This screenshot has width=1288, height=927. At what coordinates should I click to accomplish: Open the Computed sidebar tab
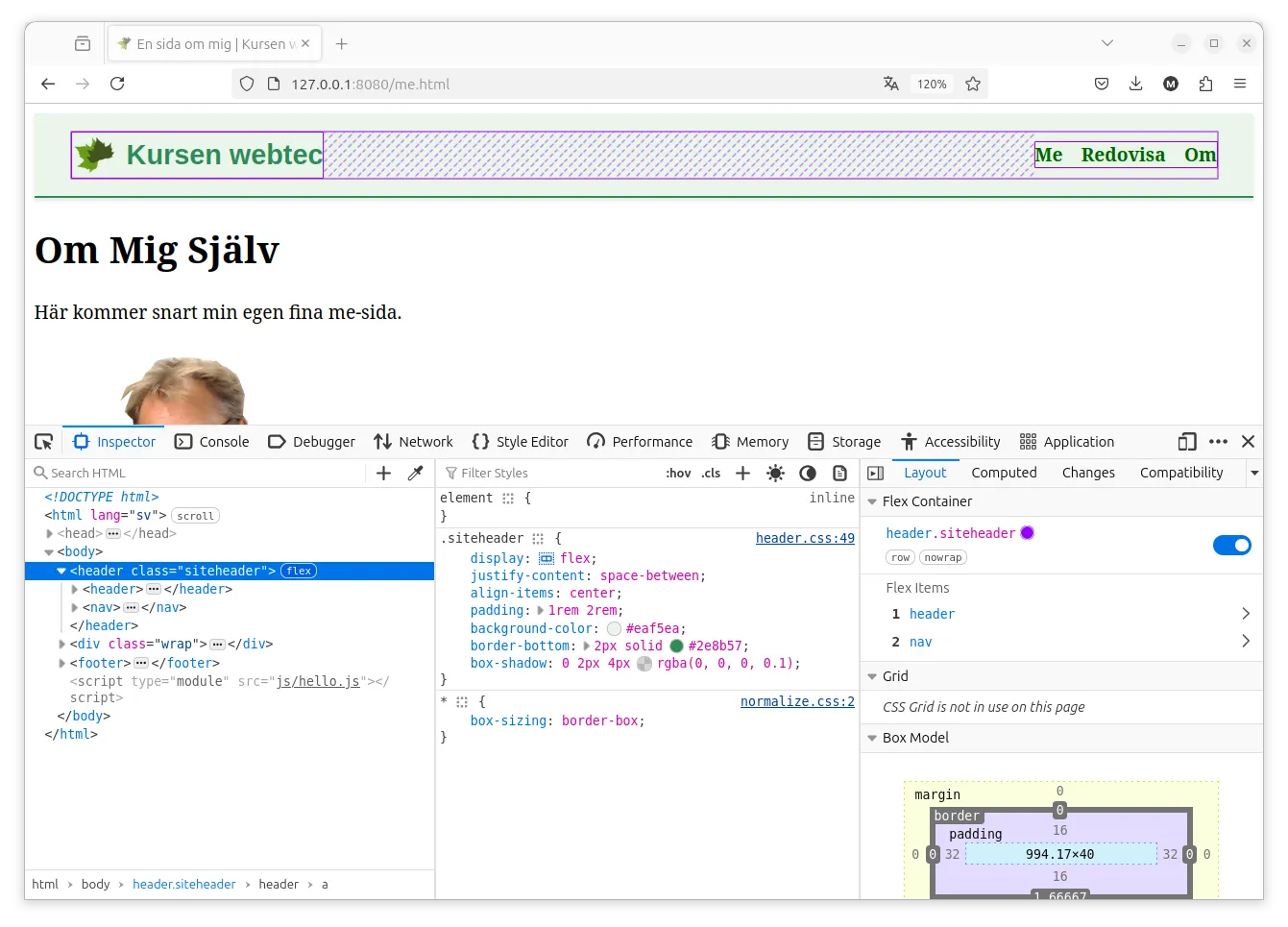(1004, 473)
